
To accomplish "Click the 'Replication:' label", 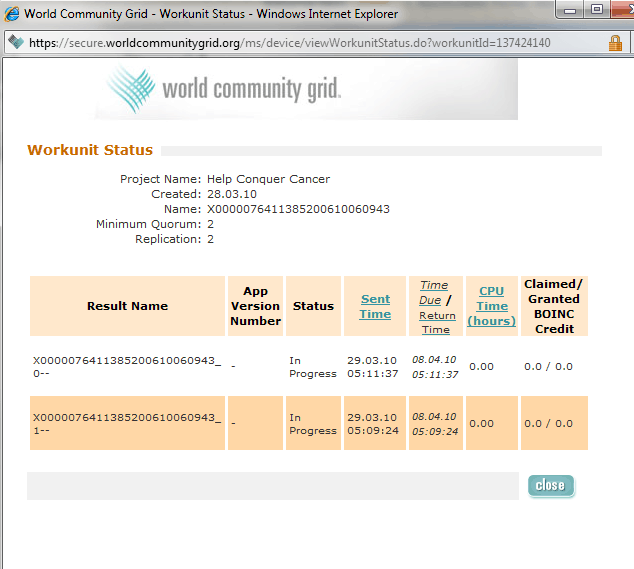I will tap(168, 239).
